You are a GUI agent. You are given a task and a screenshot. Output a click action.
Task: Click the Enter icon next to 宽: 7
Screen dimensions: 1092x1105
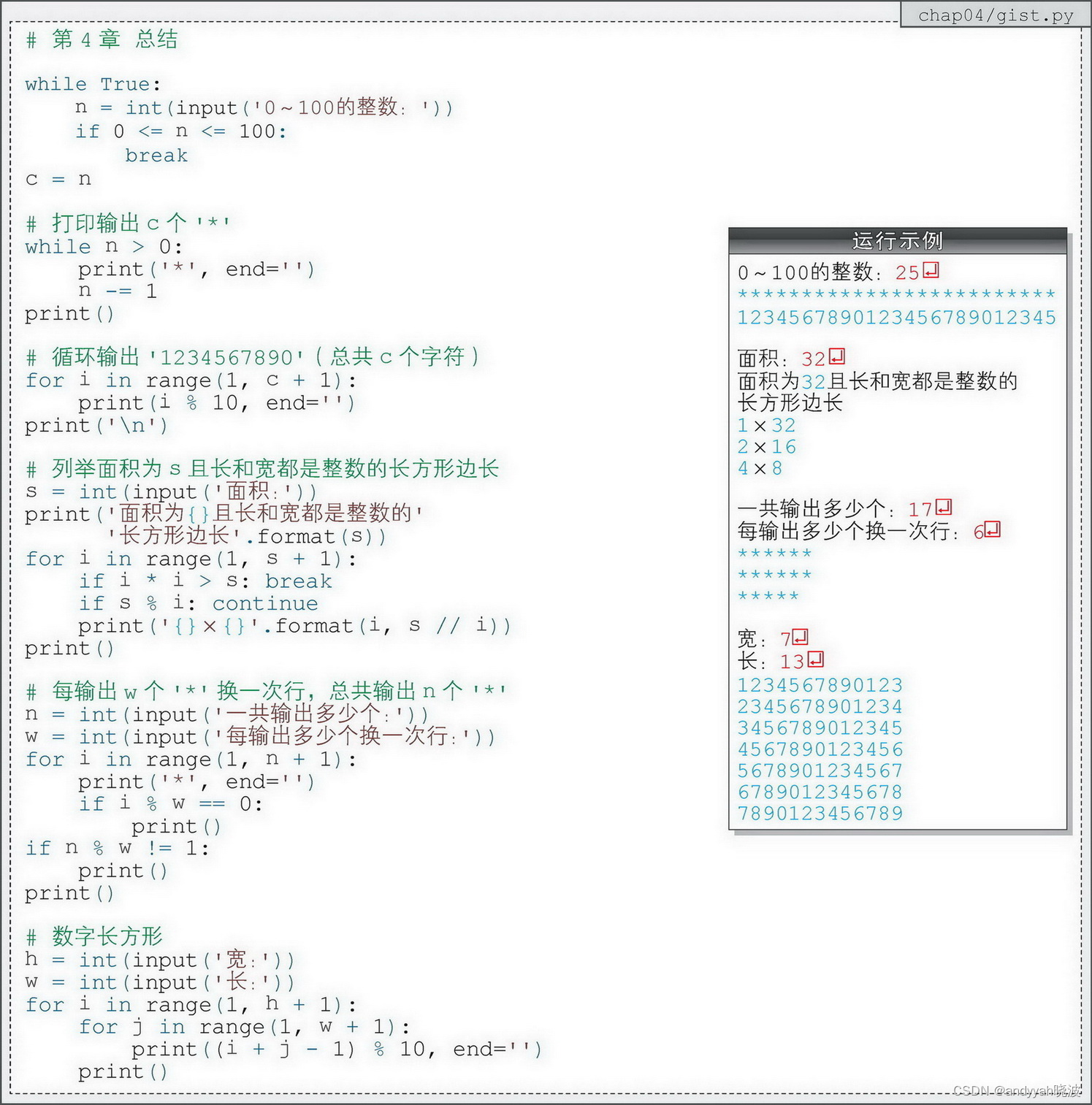[801, 638]
